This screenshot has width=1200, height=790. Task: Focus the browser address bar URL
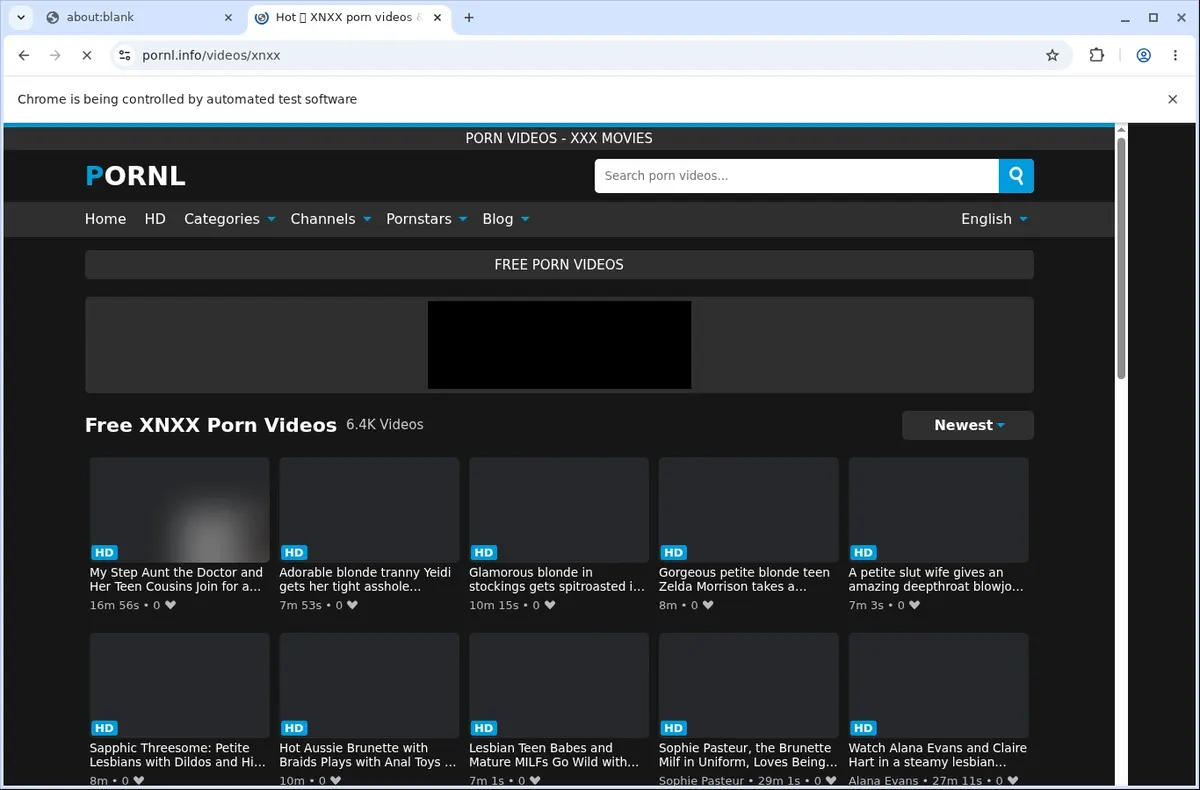590,56
